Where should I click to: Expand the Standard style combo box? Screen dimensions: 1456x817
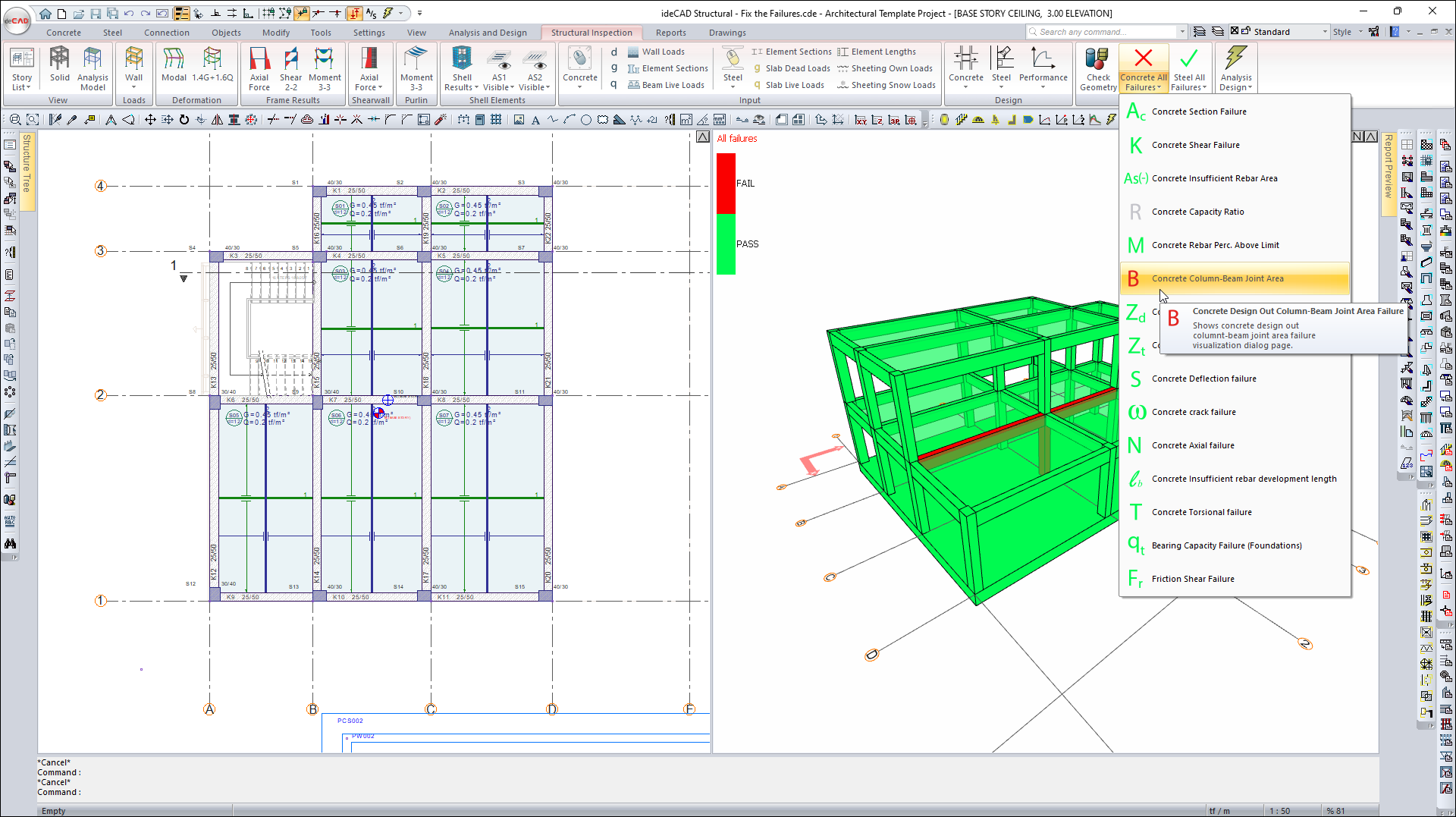(1325, 32)
